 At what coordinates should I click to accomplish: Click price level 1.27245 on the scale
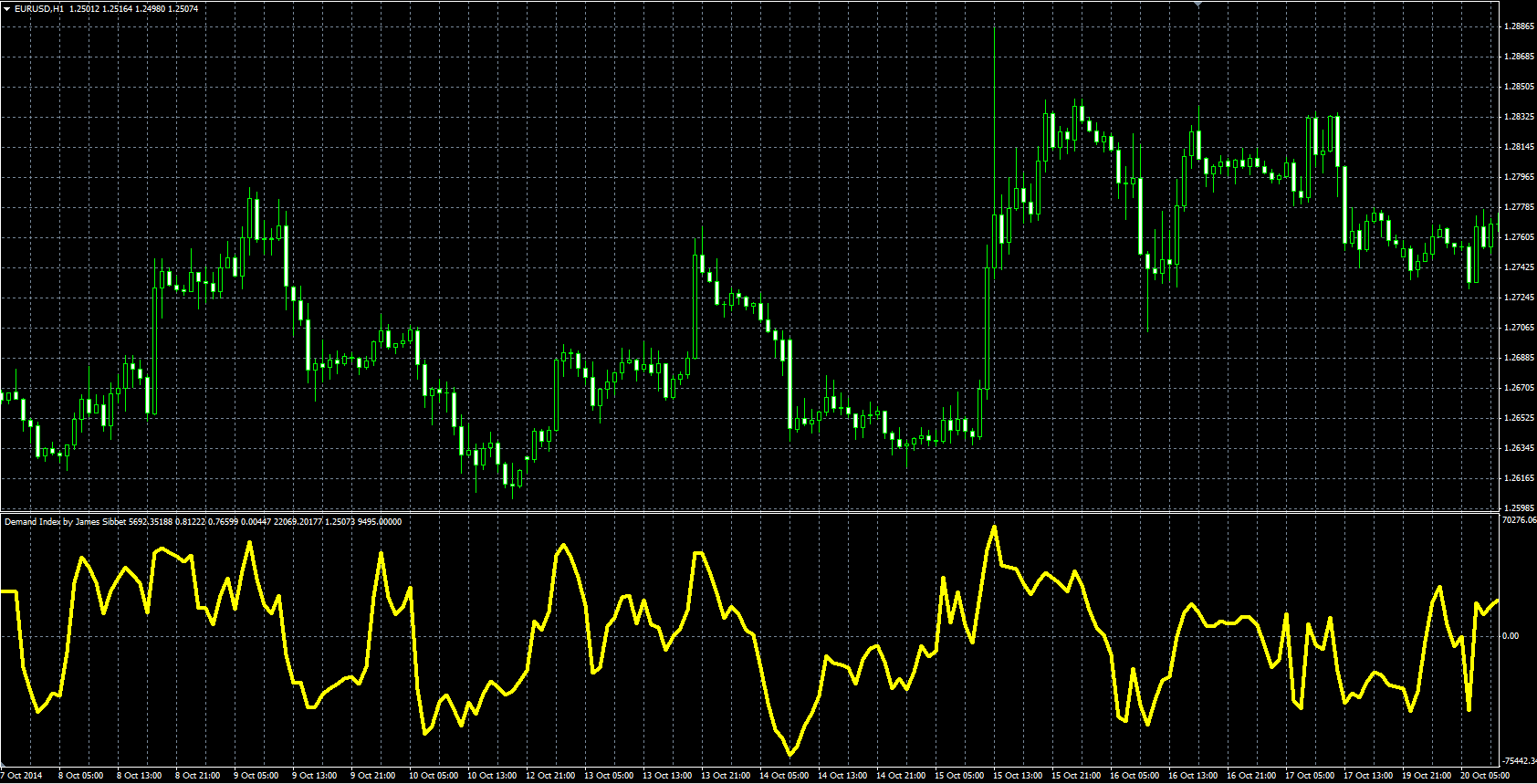[x=1518, y=298]
